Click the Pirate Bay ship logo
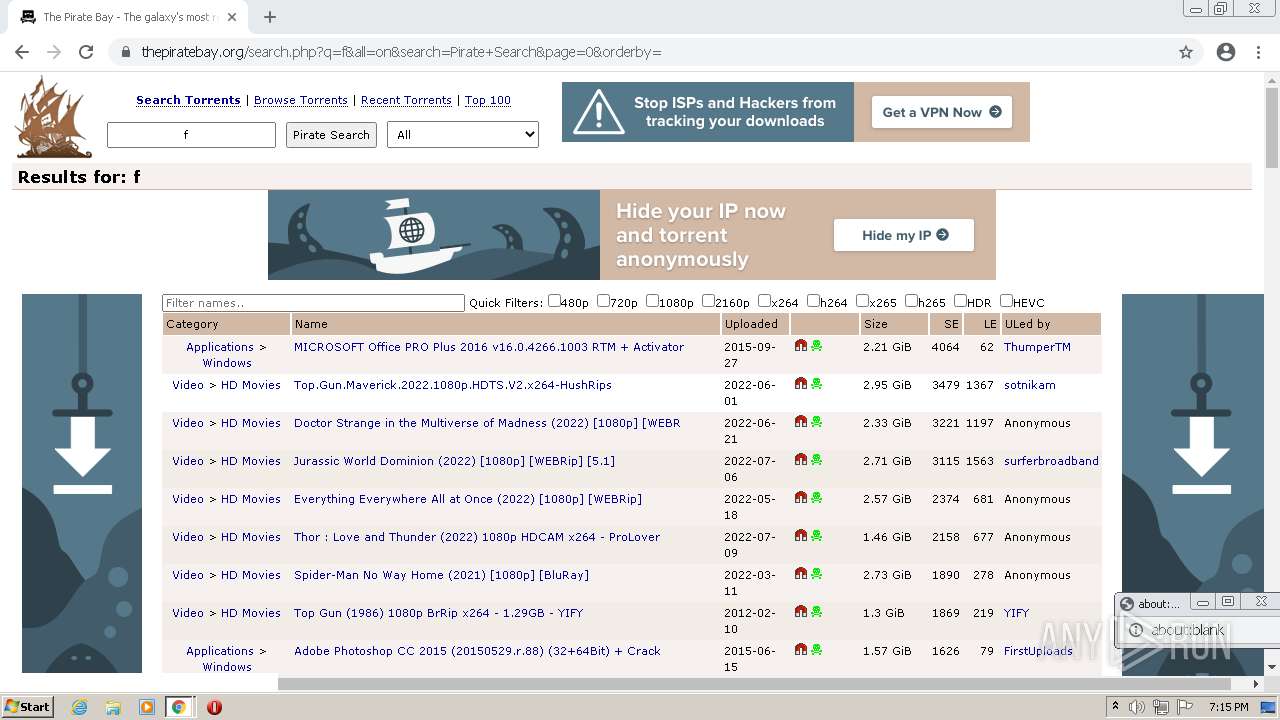The image size is (1280, 720). tap(53, 118)
